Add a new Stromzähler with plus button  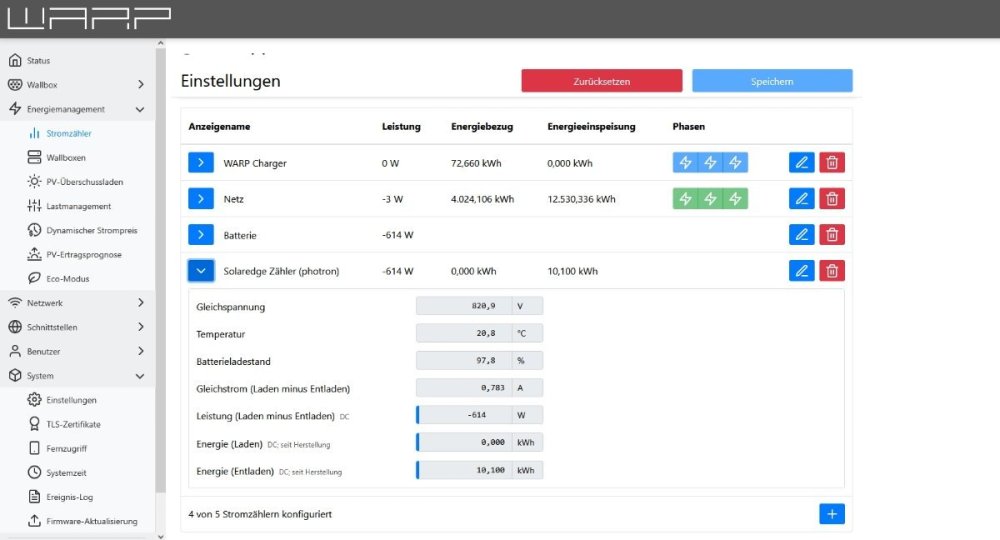(832, 514)
